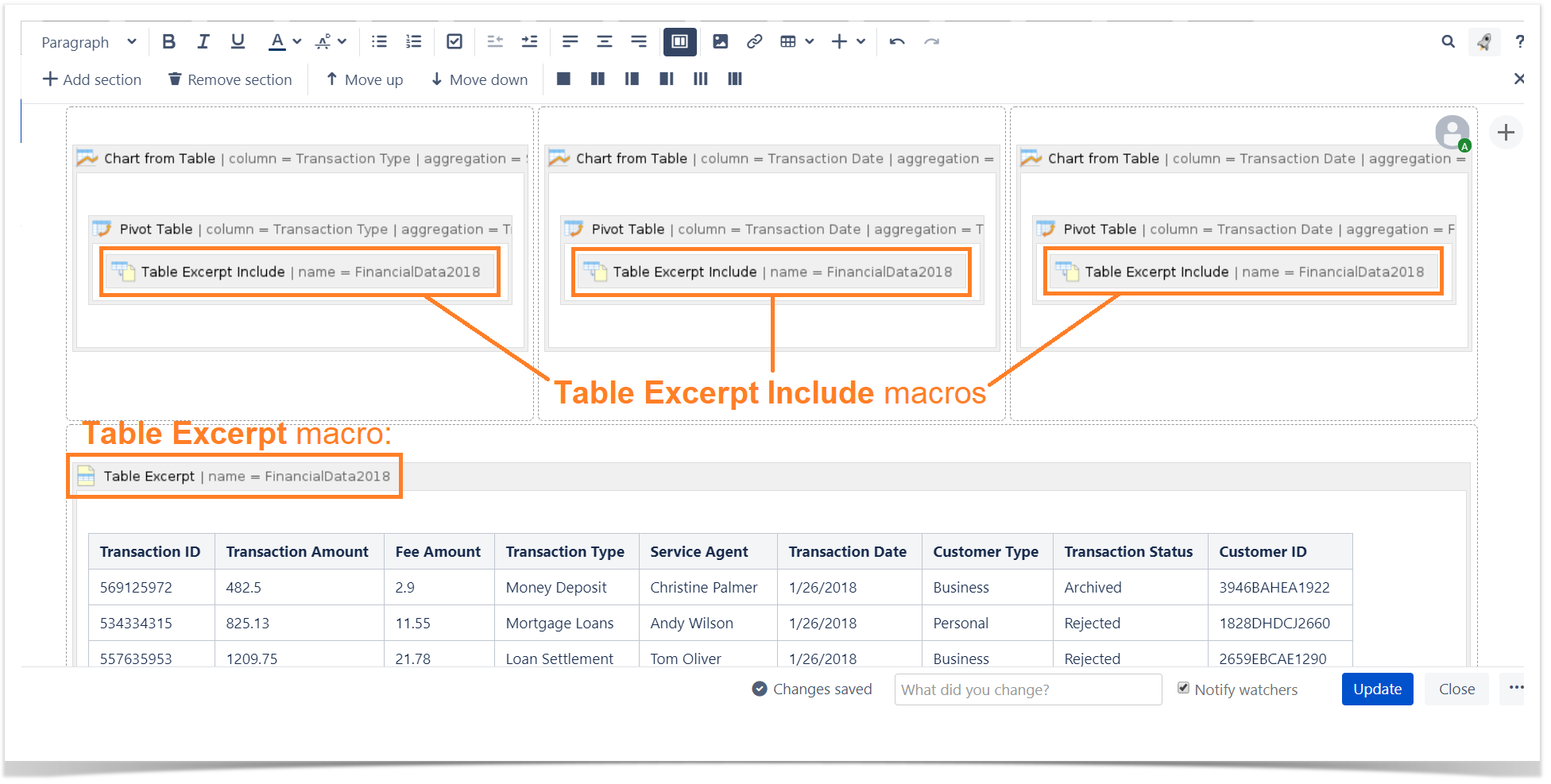Undo the last edit
The height and width of the screenshot is (784, 1551).
point(897,41)
